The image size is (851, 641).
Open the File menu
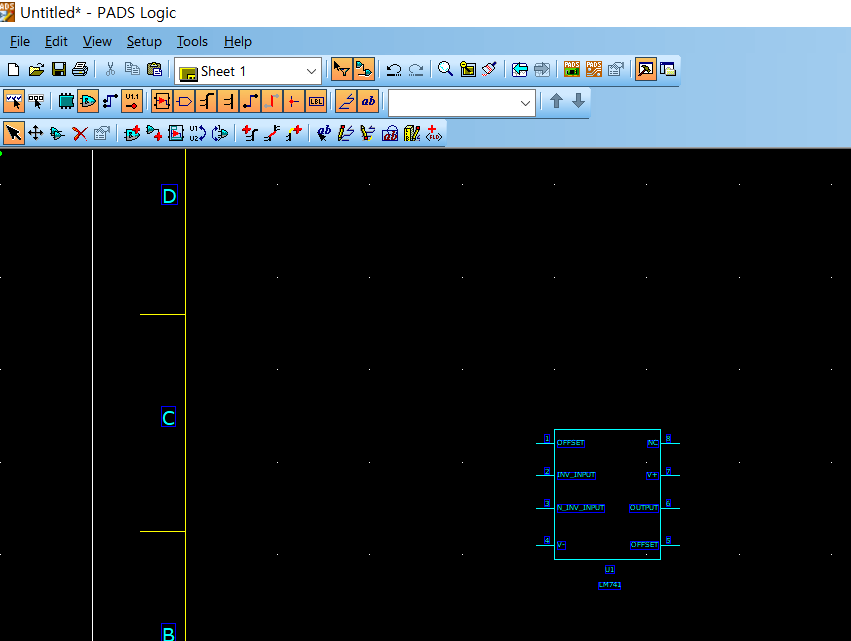click(20, 41)
